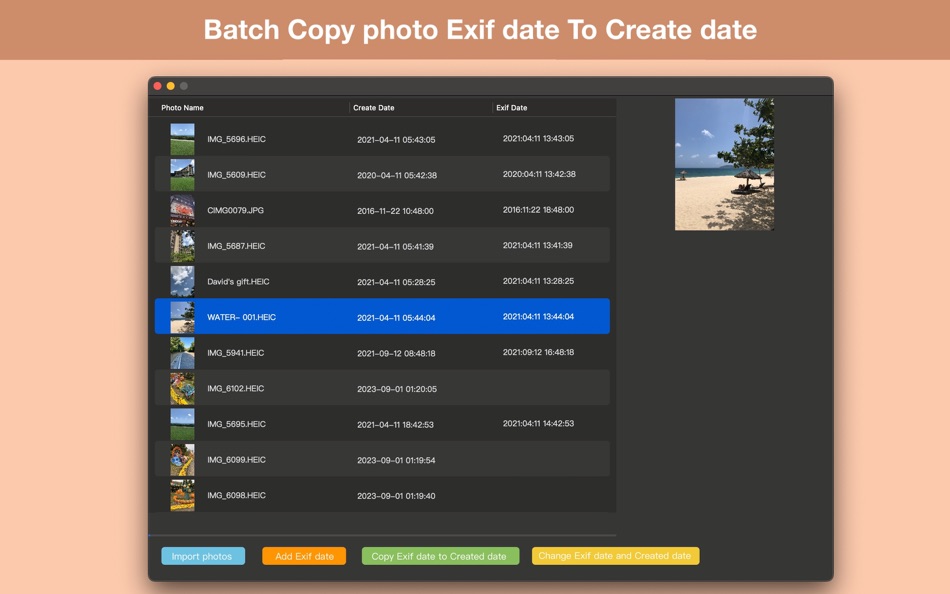Click the IMG_5696.HEIC photo thumbnail
The image size is (950, 594).
tap(182, 138)
